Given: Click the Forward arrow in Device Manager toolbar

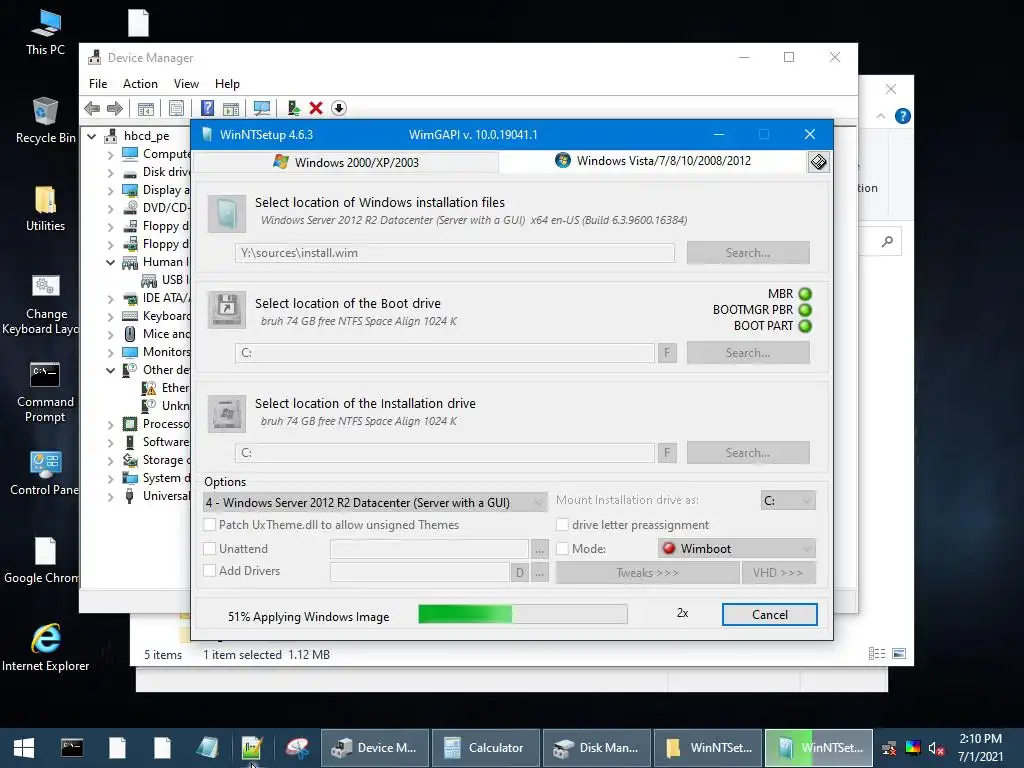Looking at the screenshot, I should tap(115, 108).
